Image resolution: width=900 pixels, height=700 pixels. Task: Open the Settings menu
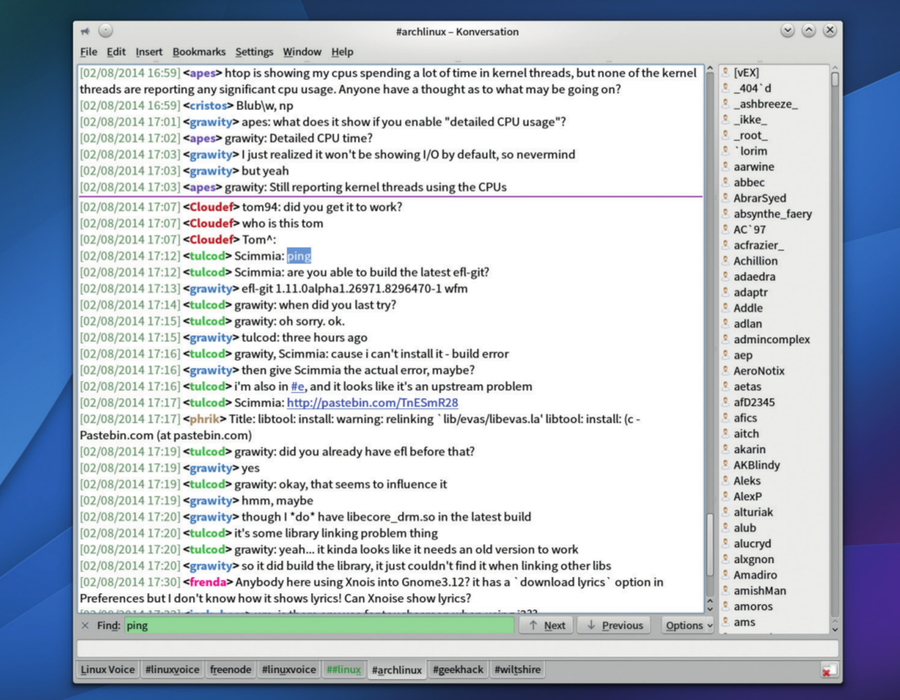pyautogui.click(x=254, y=52)
